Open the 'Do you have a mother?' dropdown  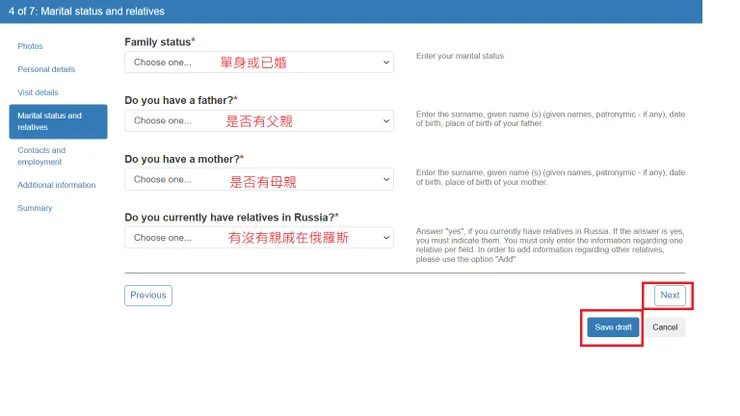(x=259, y=179)
